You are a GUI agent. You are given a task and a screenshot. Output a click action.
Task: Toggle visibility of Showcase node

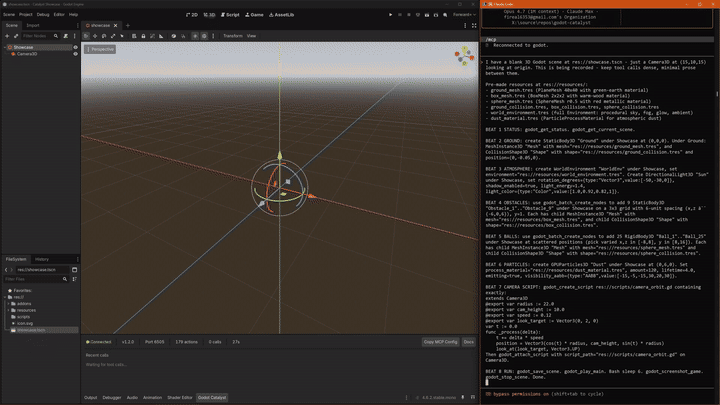click(75, 47)
